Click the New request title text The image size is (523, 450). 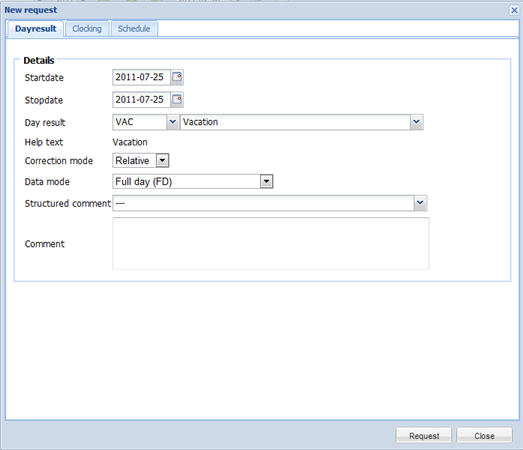pos(31,10)
